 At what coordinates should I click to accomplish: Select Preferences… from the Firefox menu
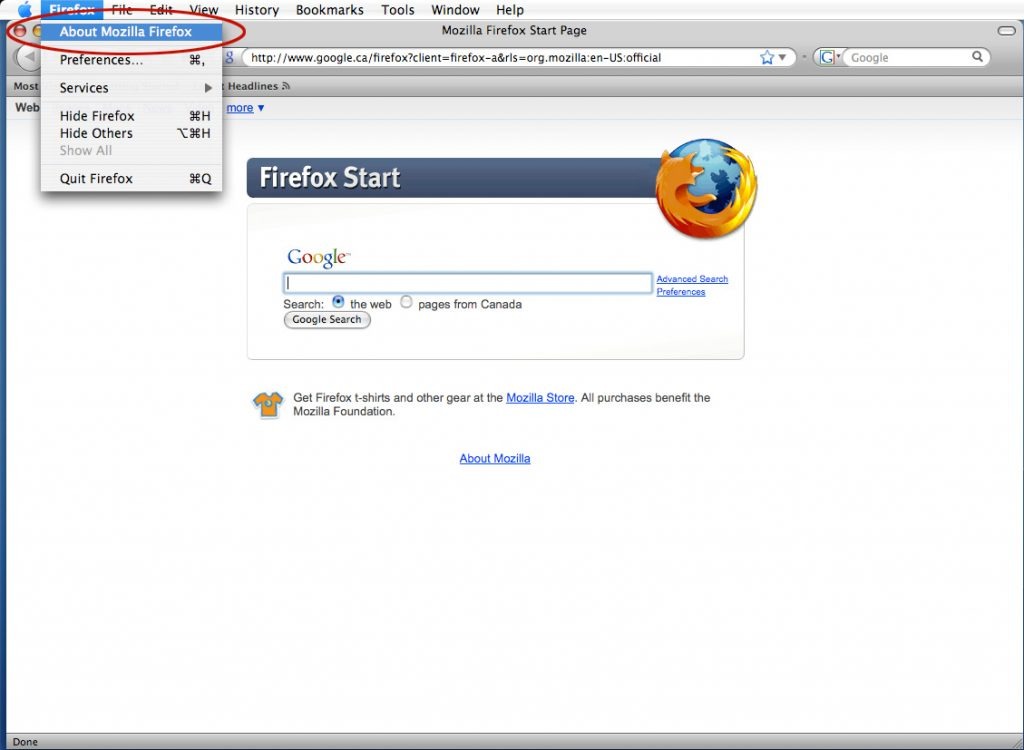click(131, 59)
